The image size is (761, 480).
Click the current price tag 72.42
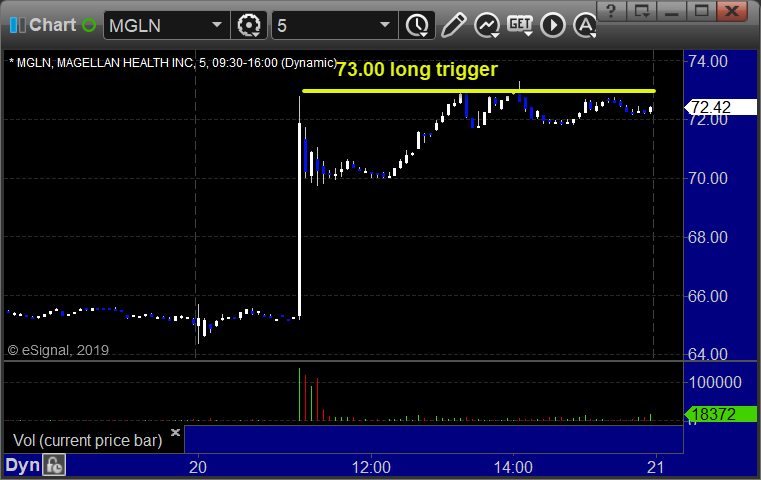(x=721, y=107)
